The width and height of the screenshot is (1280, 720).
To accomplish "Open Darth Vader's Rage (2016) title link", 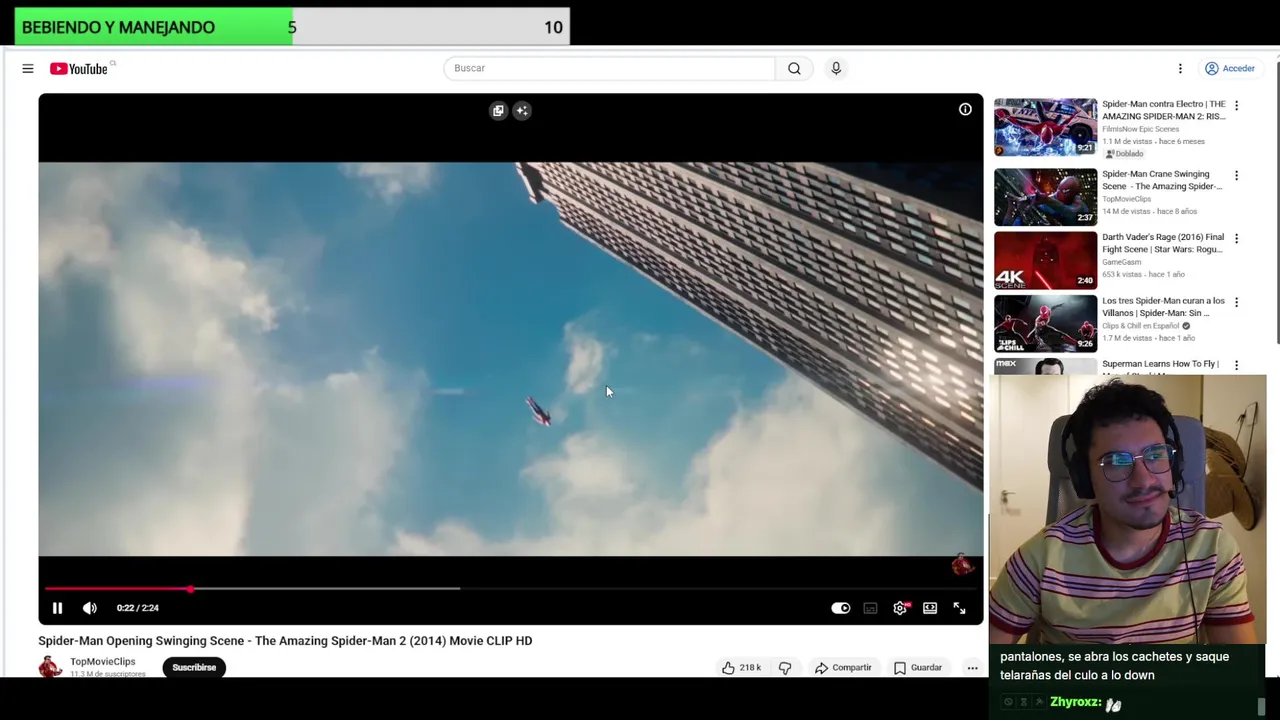I will (x=1163, y=243).
